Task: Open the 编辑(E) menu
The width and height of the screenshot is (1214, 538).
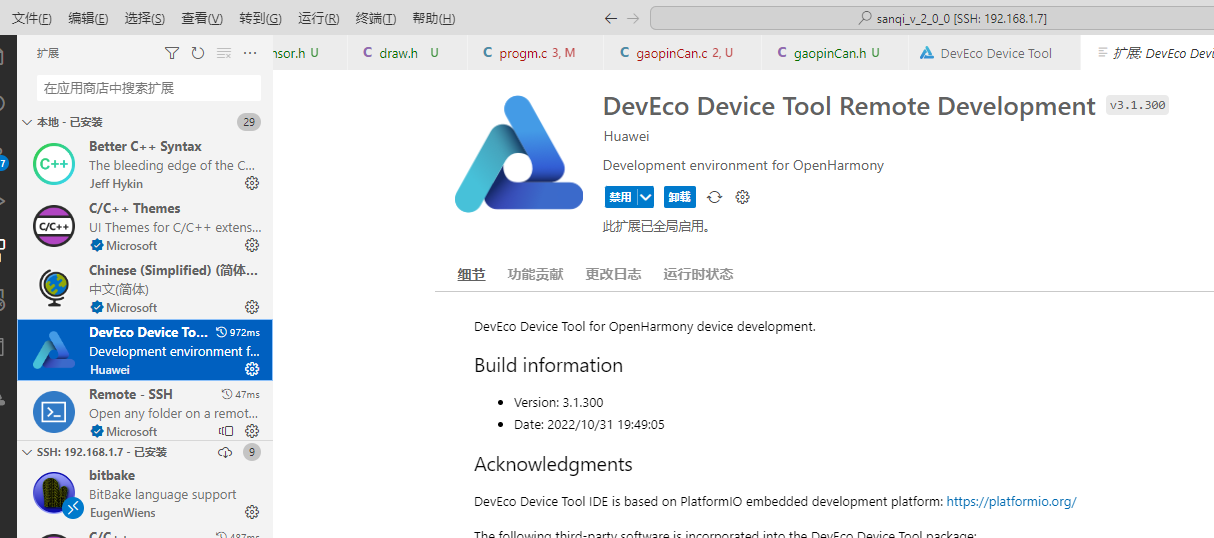Action: coord(89,18)
